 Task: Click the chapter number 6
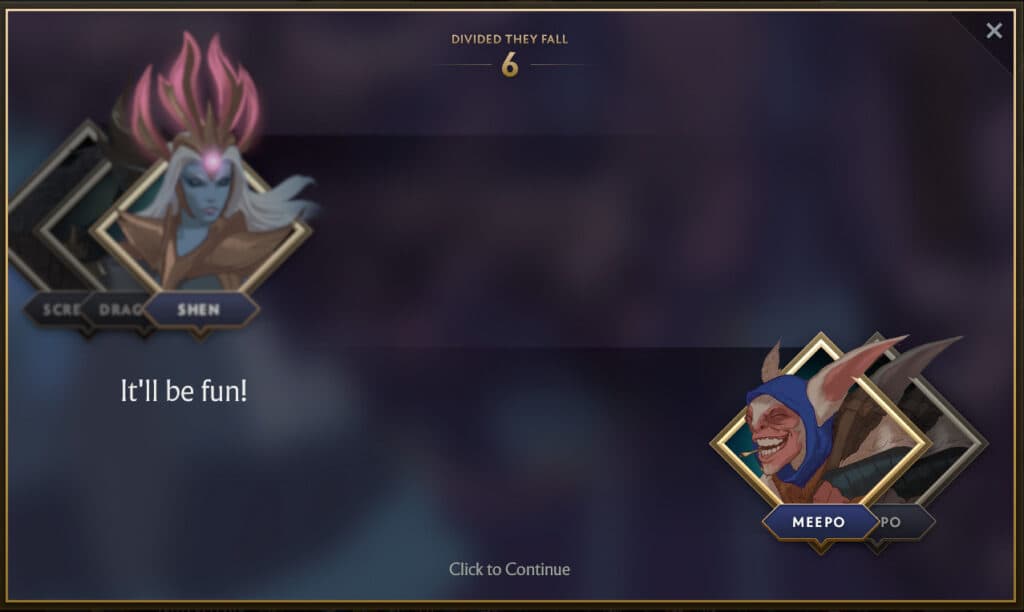[x=510, y=65]
